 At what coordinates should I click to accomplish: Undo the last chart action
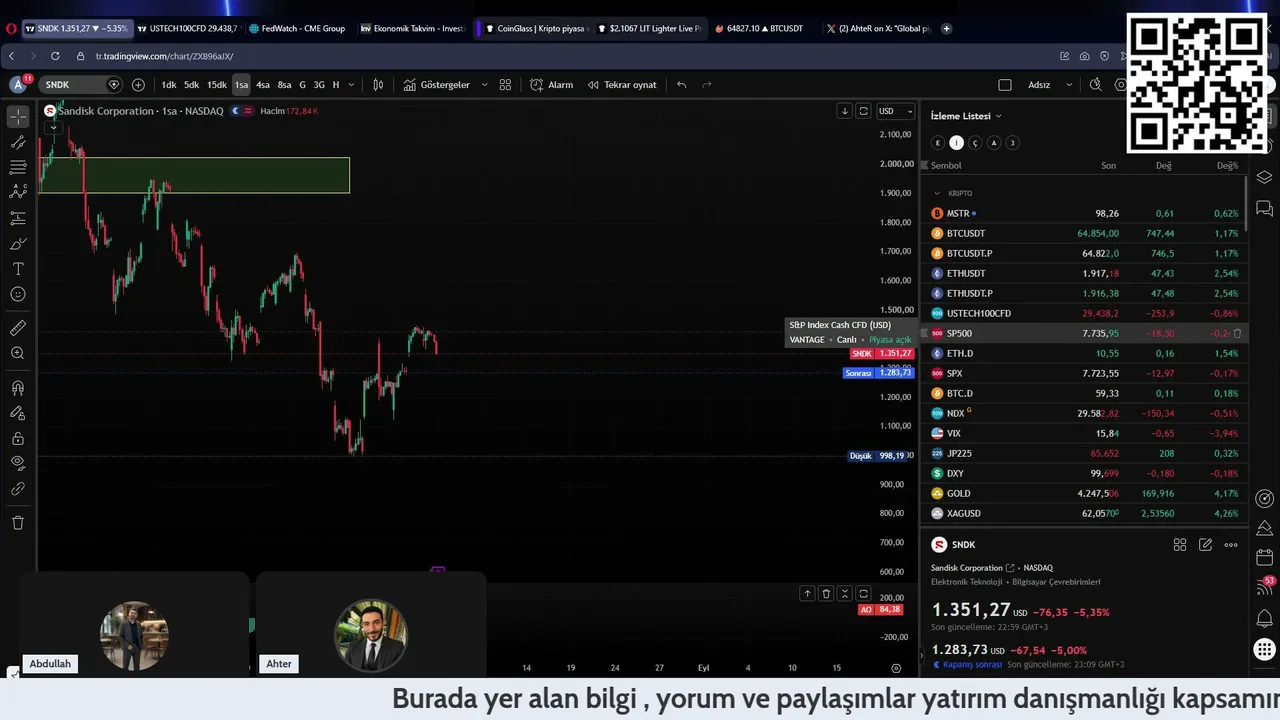pos(681,85)
